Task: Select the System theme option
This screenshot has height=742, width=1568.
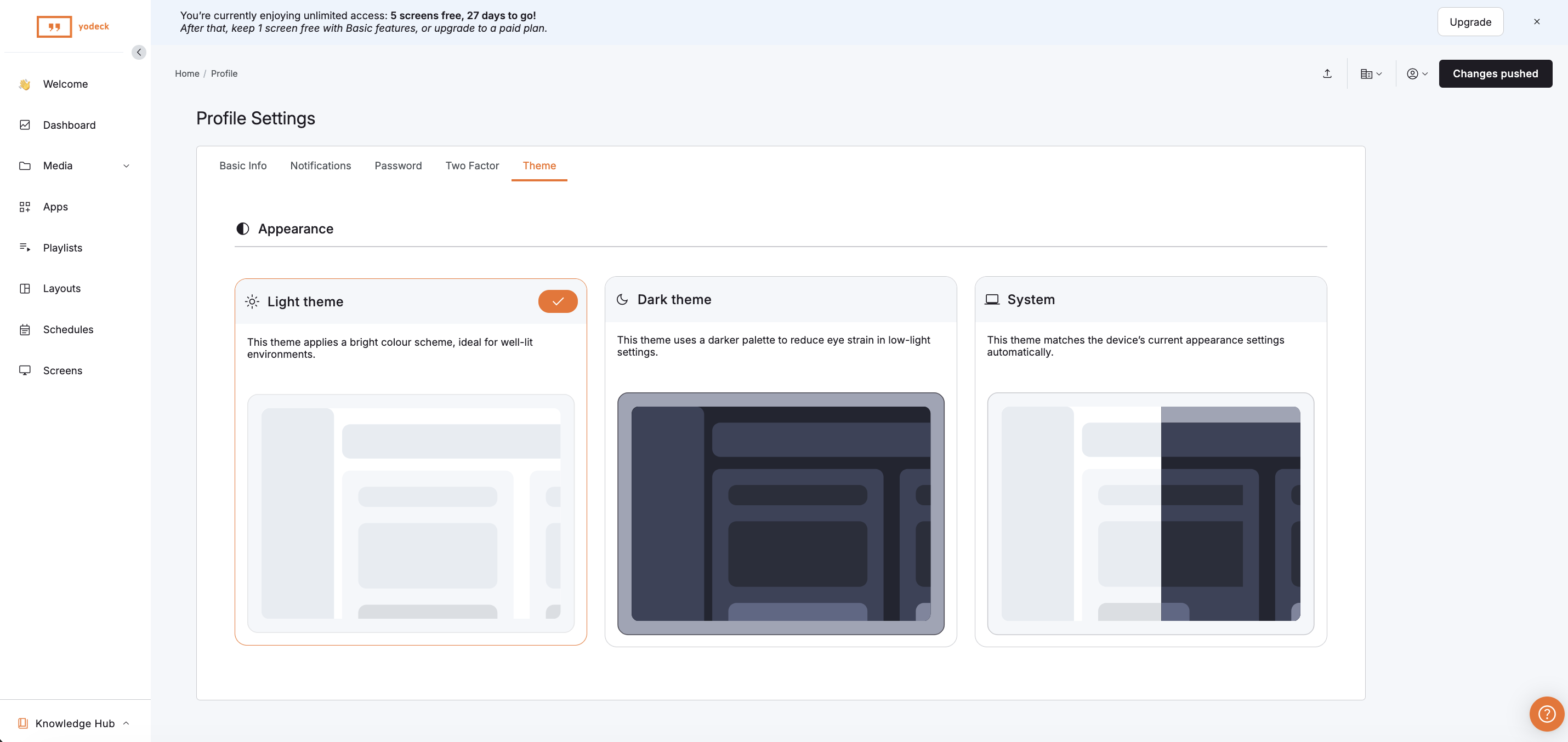Action: [x=1030, y=299]
